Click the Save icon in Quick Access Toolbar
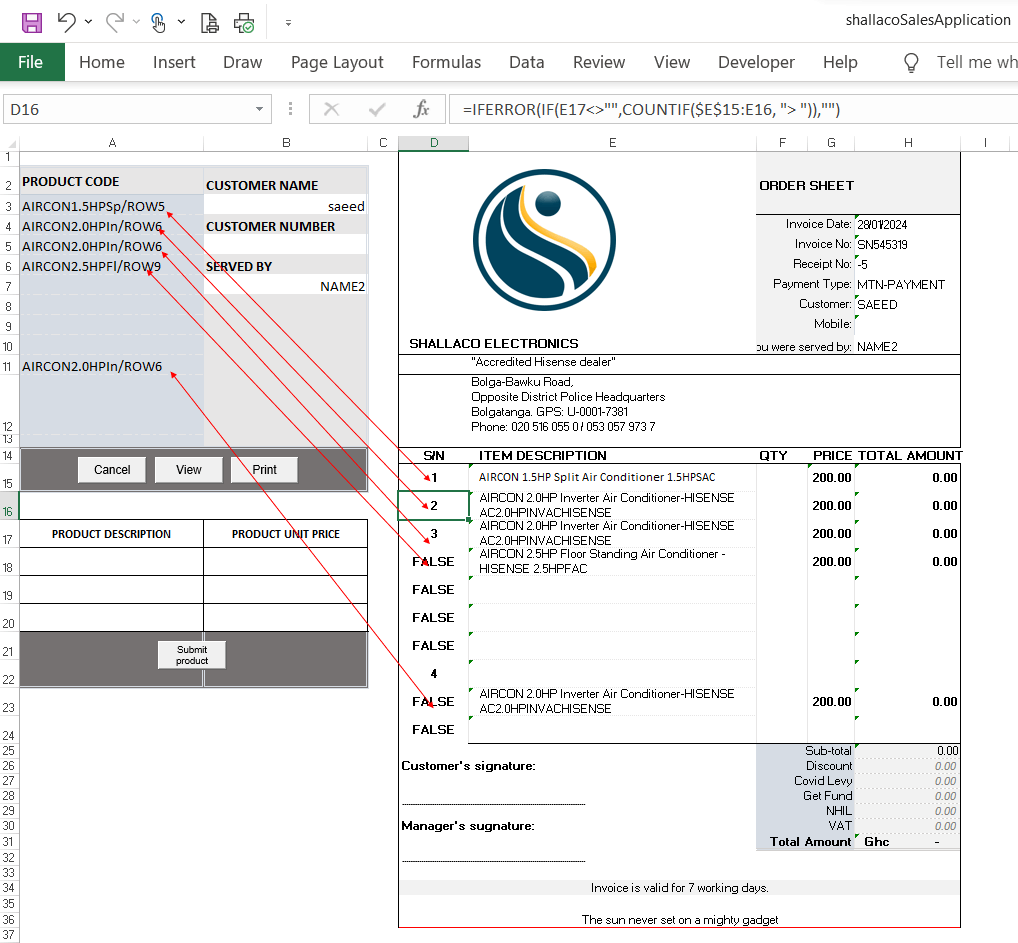 [31, 23]
